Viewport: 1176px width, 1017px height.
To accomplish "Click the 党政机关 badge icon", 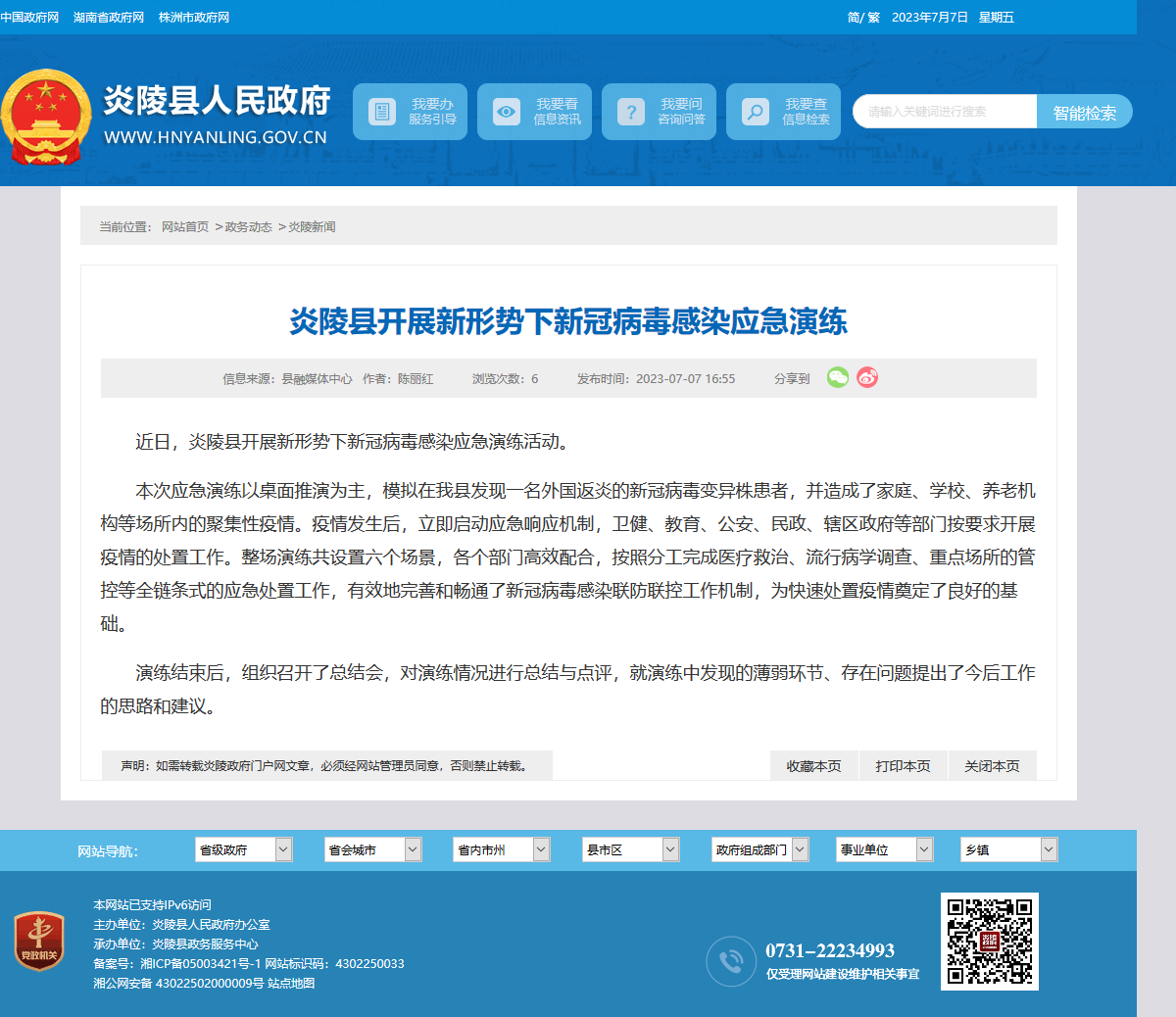I will tap(39, 942).
